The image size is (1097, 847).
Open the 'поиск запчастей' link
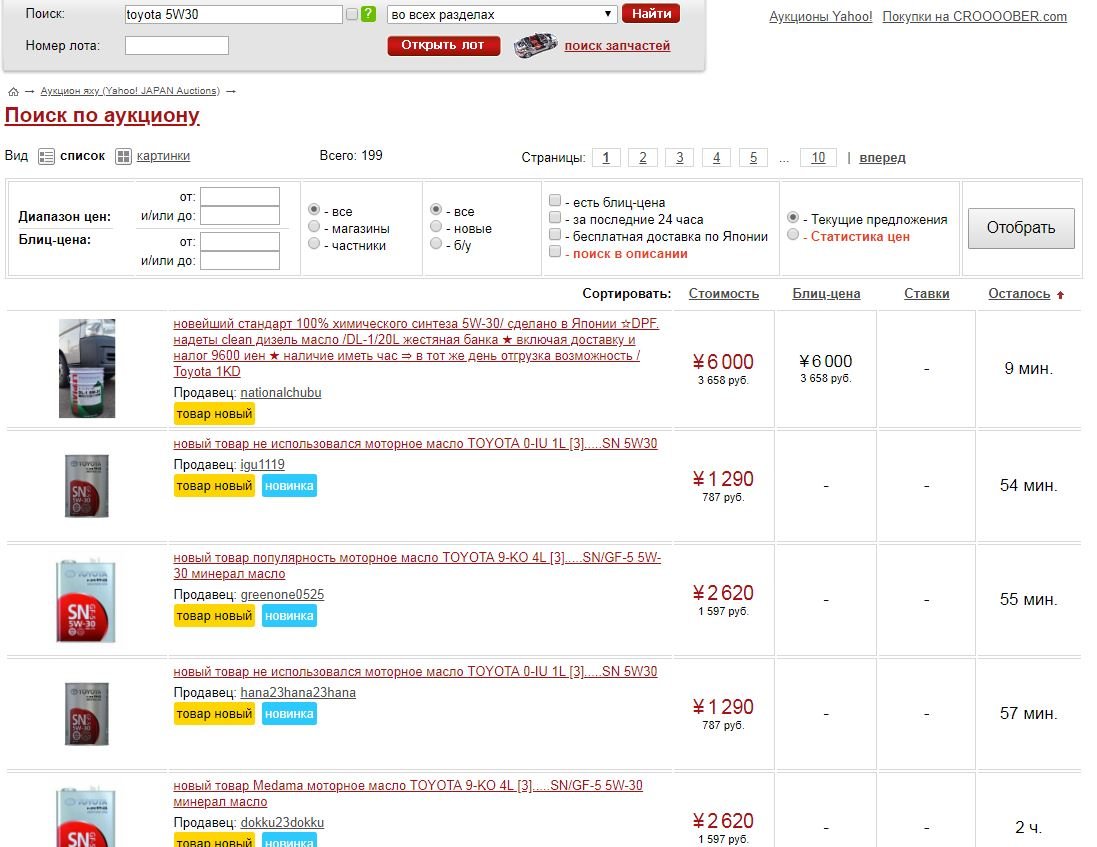click(617, 45)
